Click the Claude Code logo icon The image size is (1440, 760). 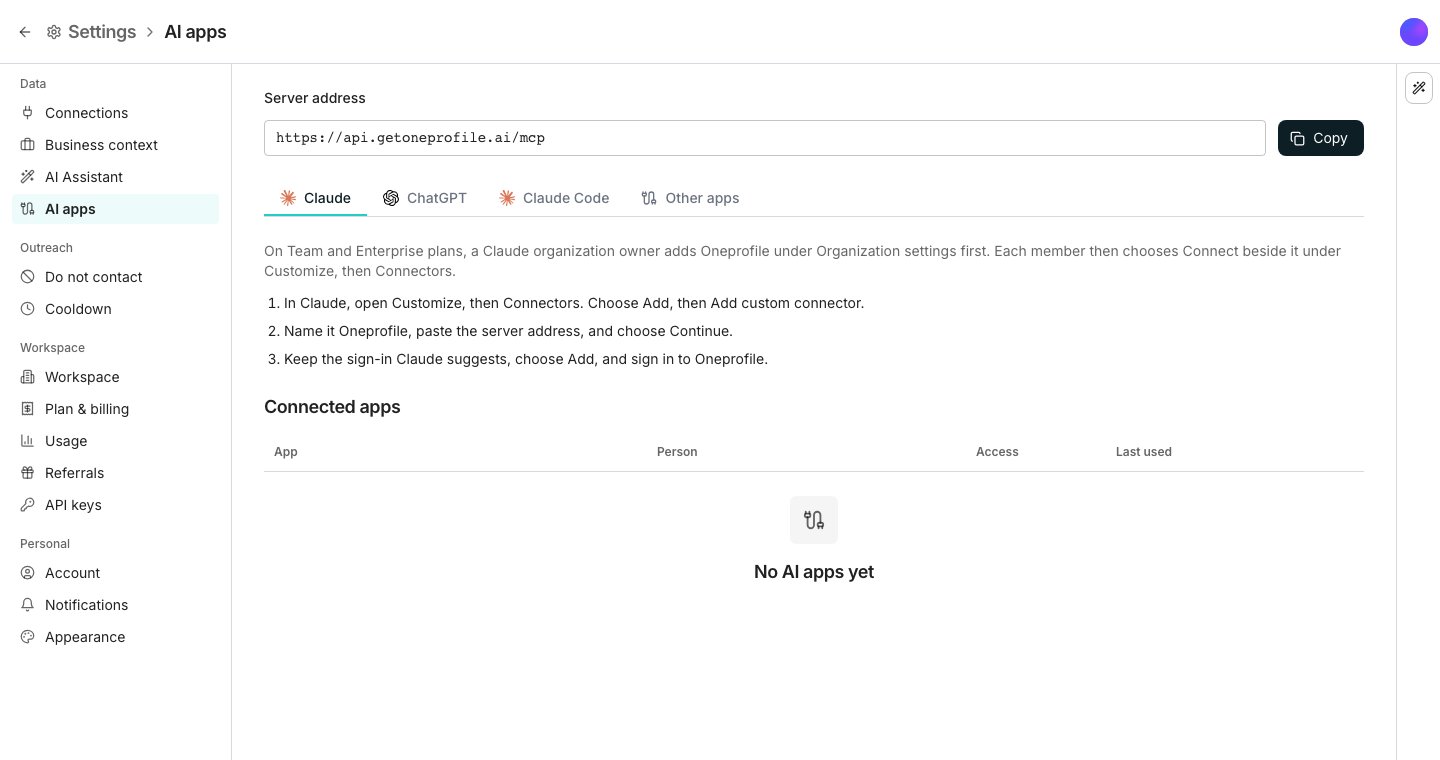point(507,198)
